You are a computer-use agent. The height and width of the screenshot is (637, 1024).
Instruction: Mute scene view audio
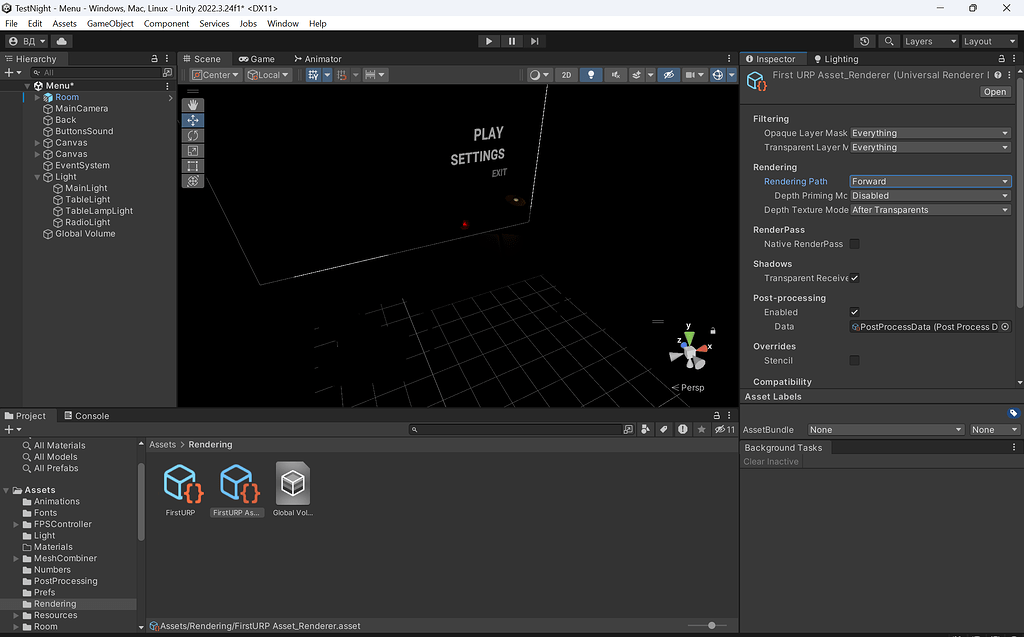click(616, 74)
